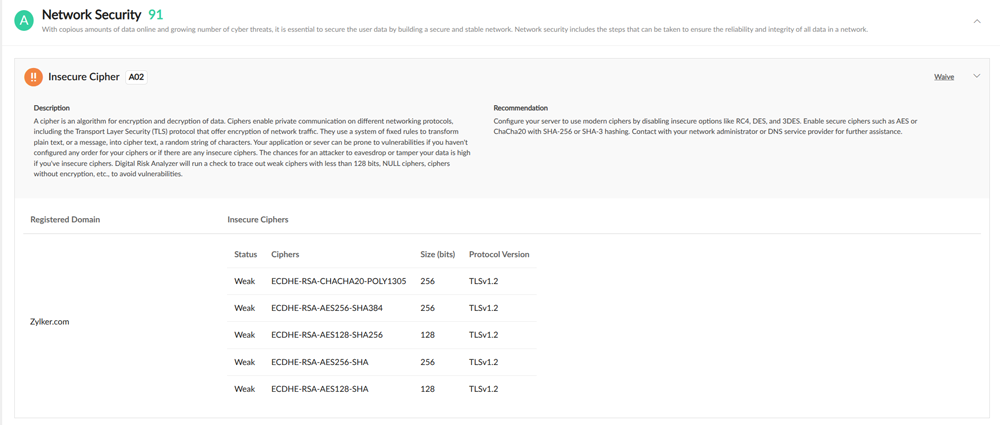Click the Protocol Version column header

click(499, 255)
